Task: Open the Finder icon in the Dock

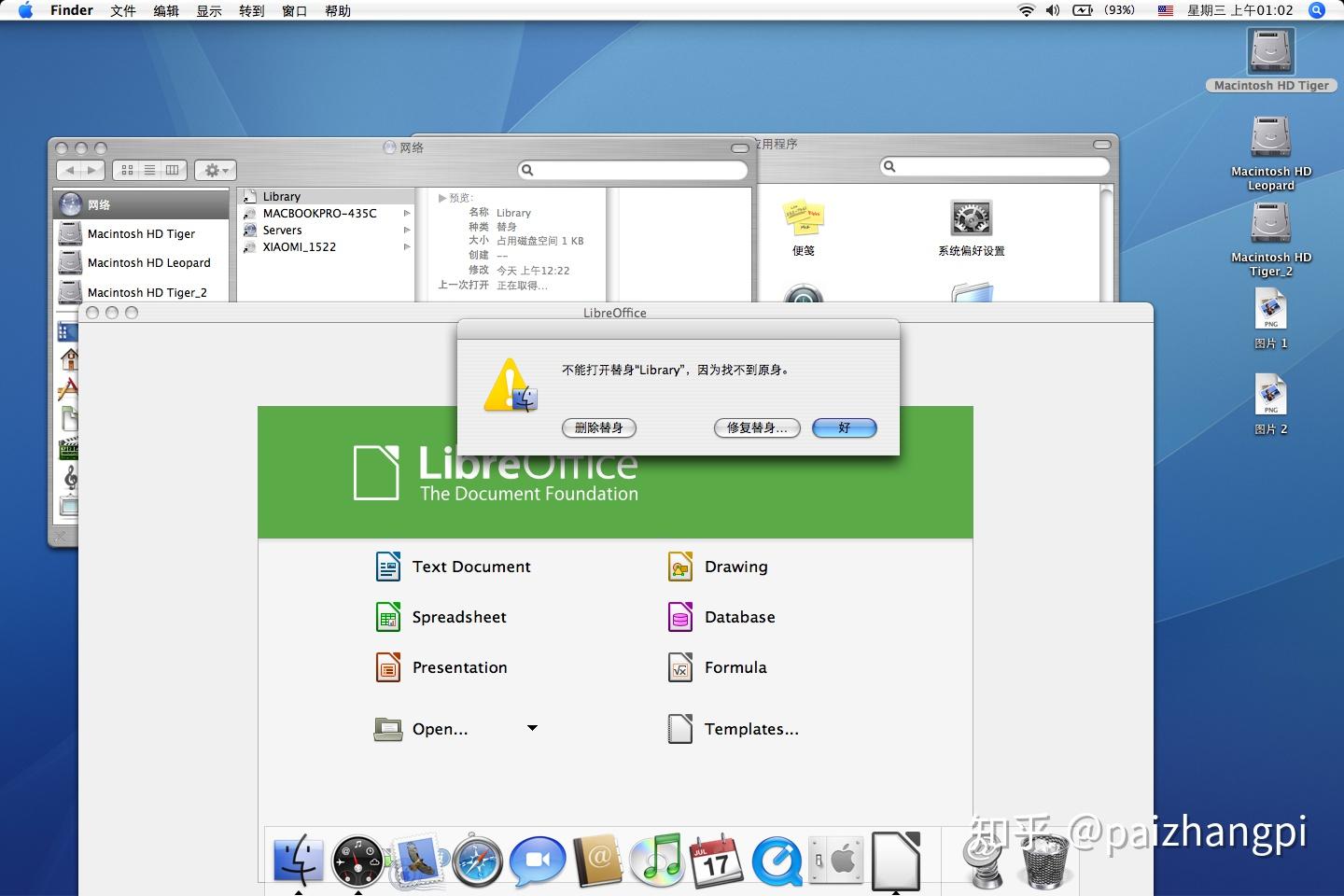Action: 299,861
